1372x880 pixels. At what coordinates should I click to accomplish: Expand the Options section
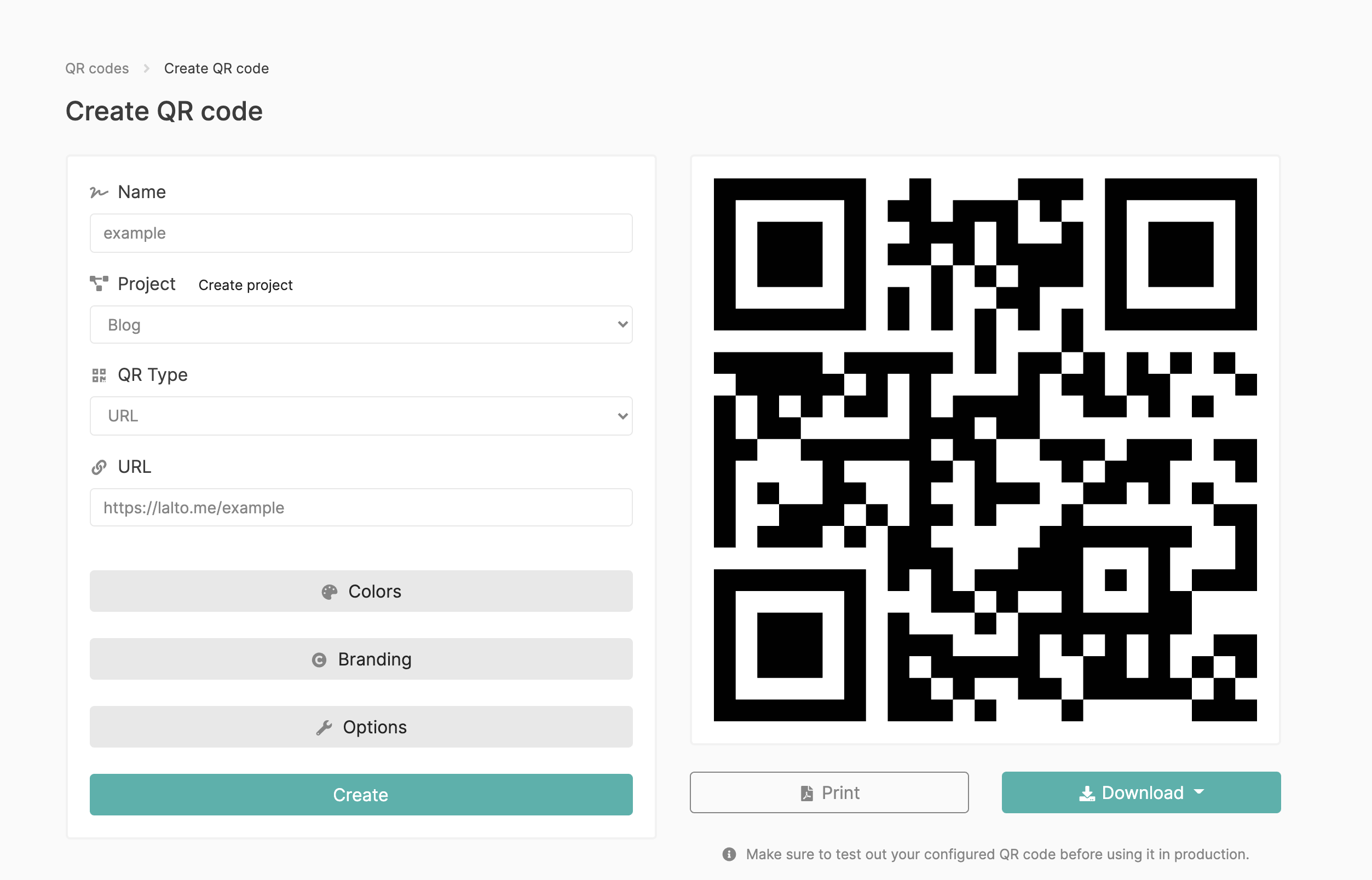tap(361, 727)
